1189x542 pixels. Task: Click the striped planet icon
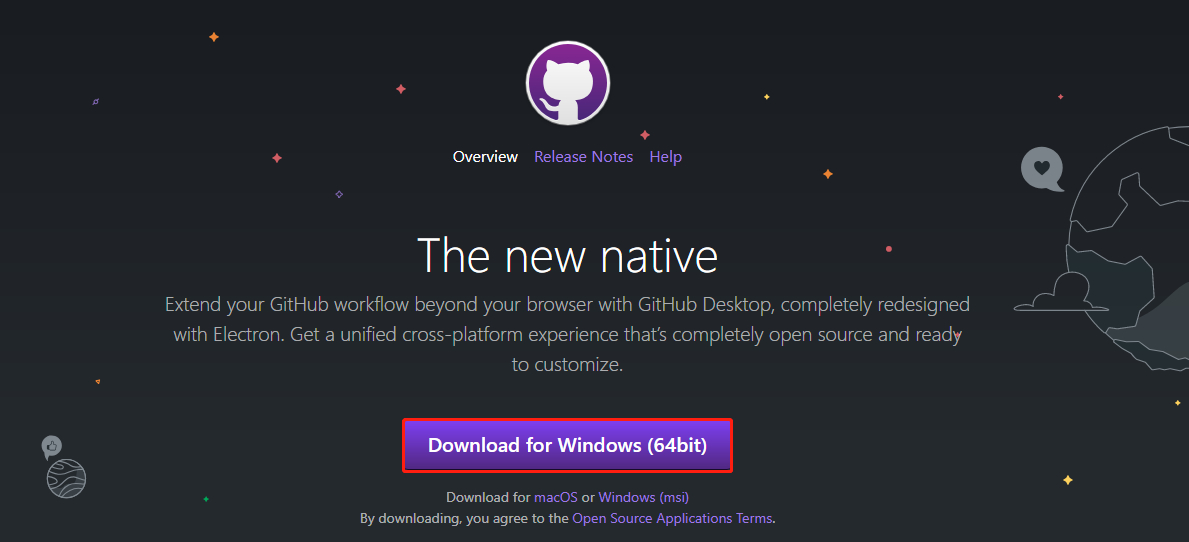tap(67, 478)
